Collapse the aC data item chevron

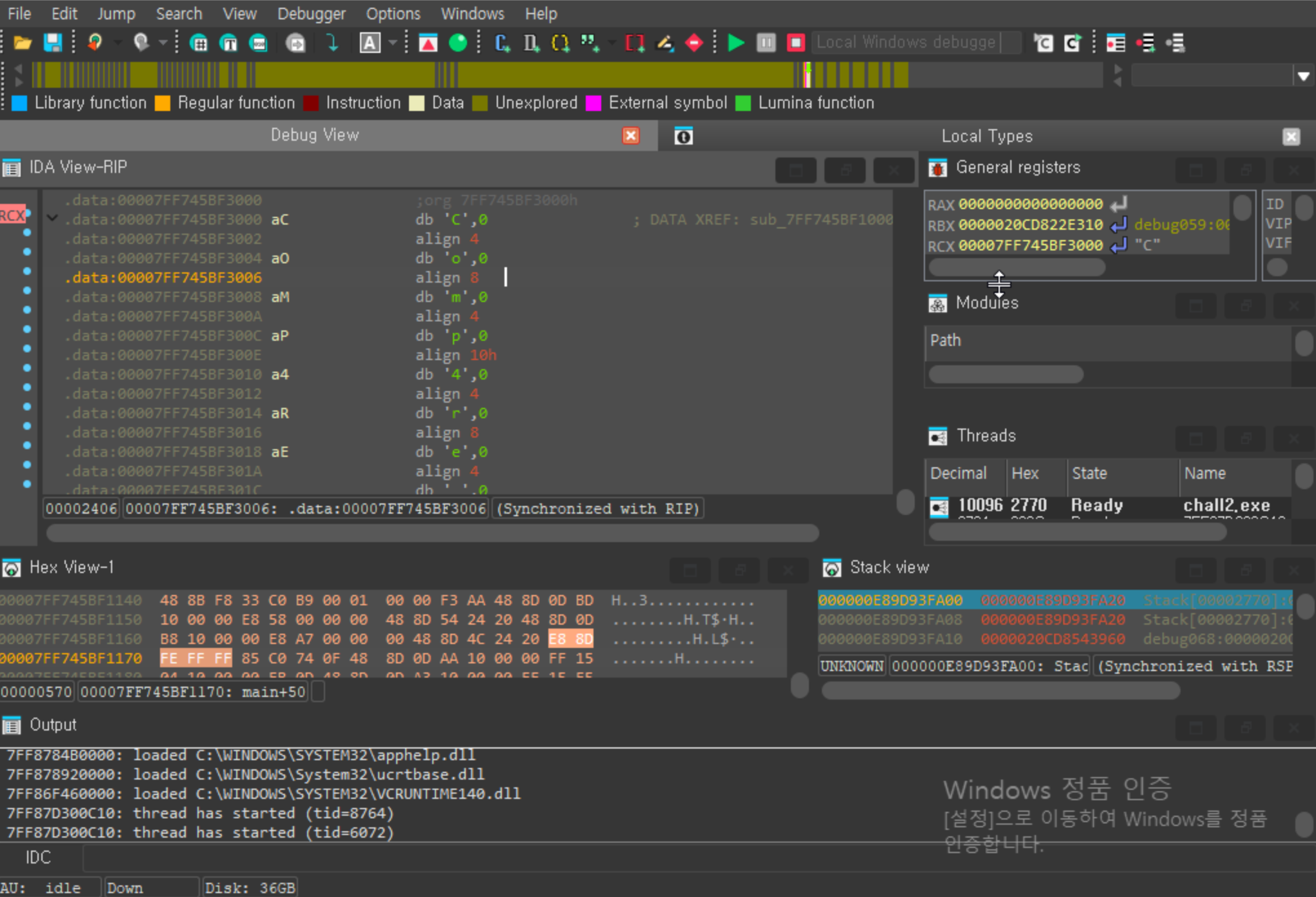click(52, 218)
